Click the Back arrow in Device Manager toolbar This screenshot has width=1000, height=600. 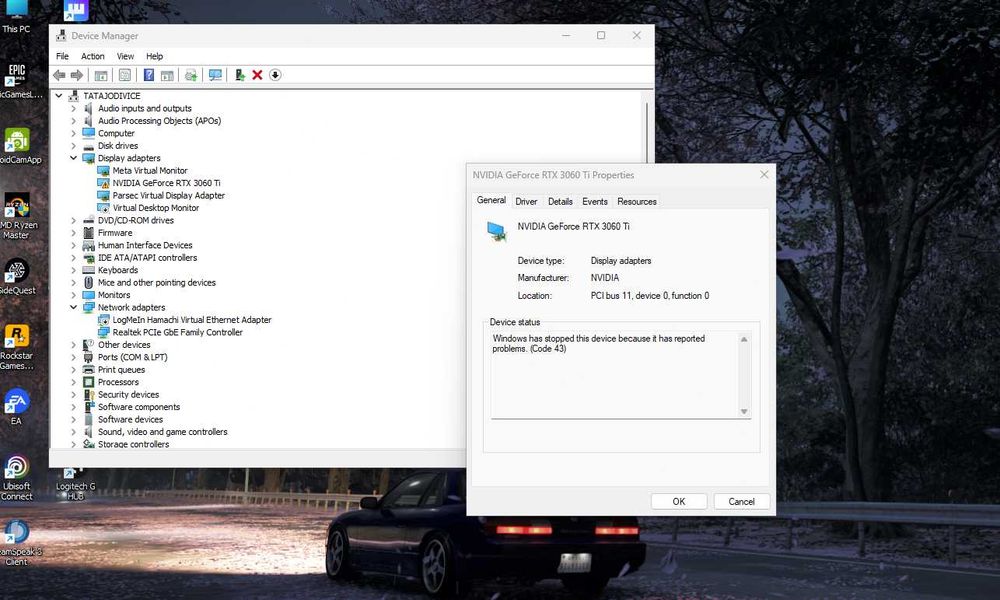59,75
